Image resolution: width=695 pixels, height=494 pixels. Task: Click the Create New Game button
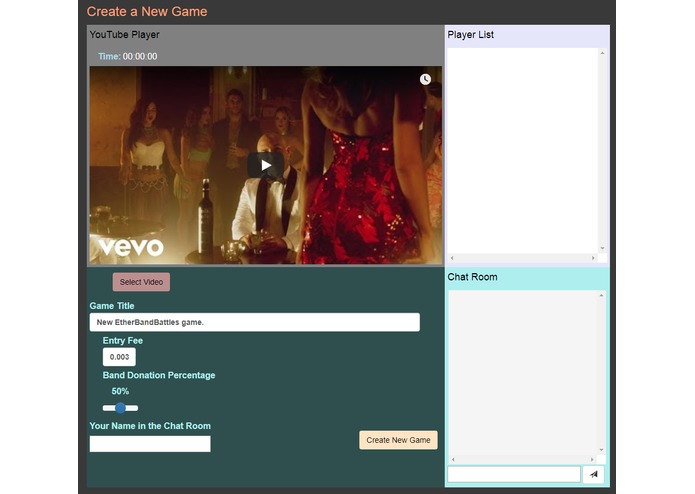[398, 440]
